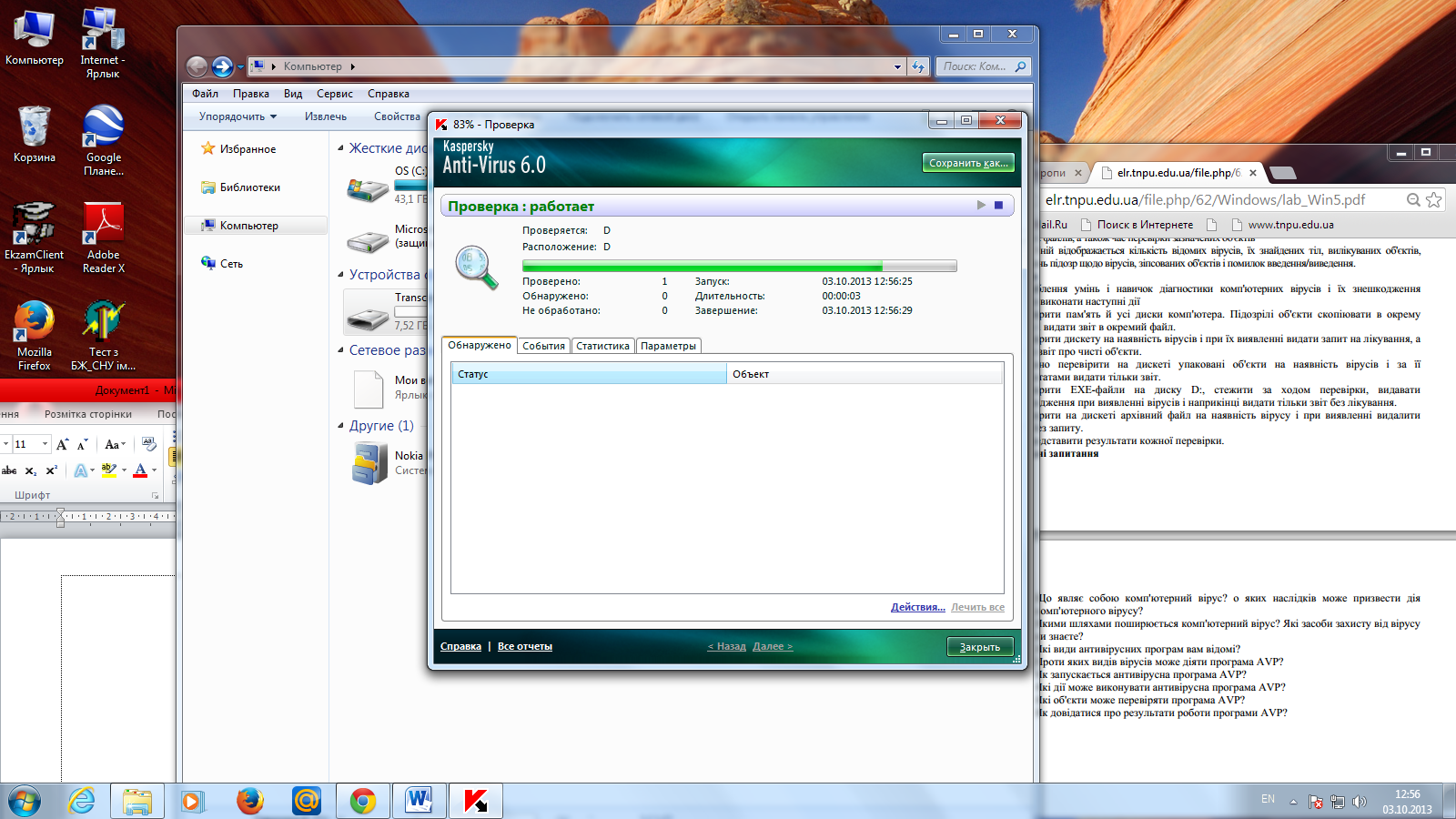Select the Обнаружено tab in Kaspersky
The width and height of the screenshot is (1456, 819).
pyautogui.click(x=480, y=345)
